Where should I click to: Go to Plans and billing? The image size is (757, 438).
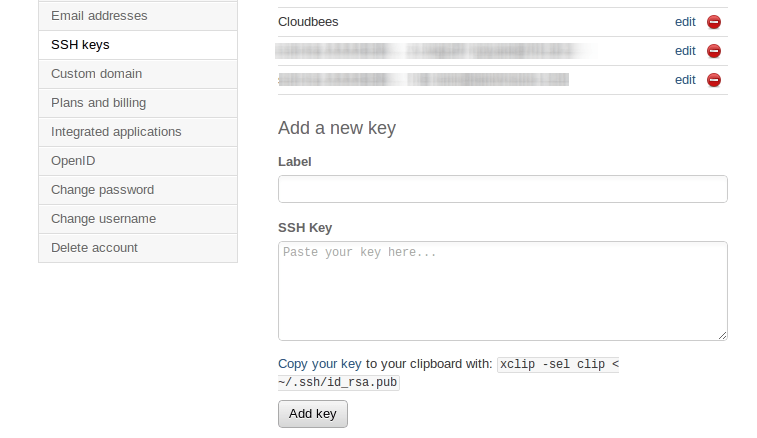(x=138, y=103)
